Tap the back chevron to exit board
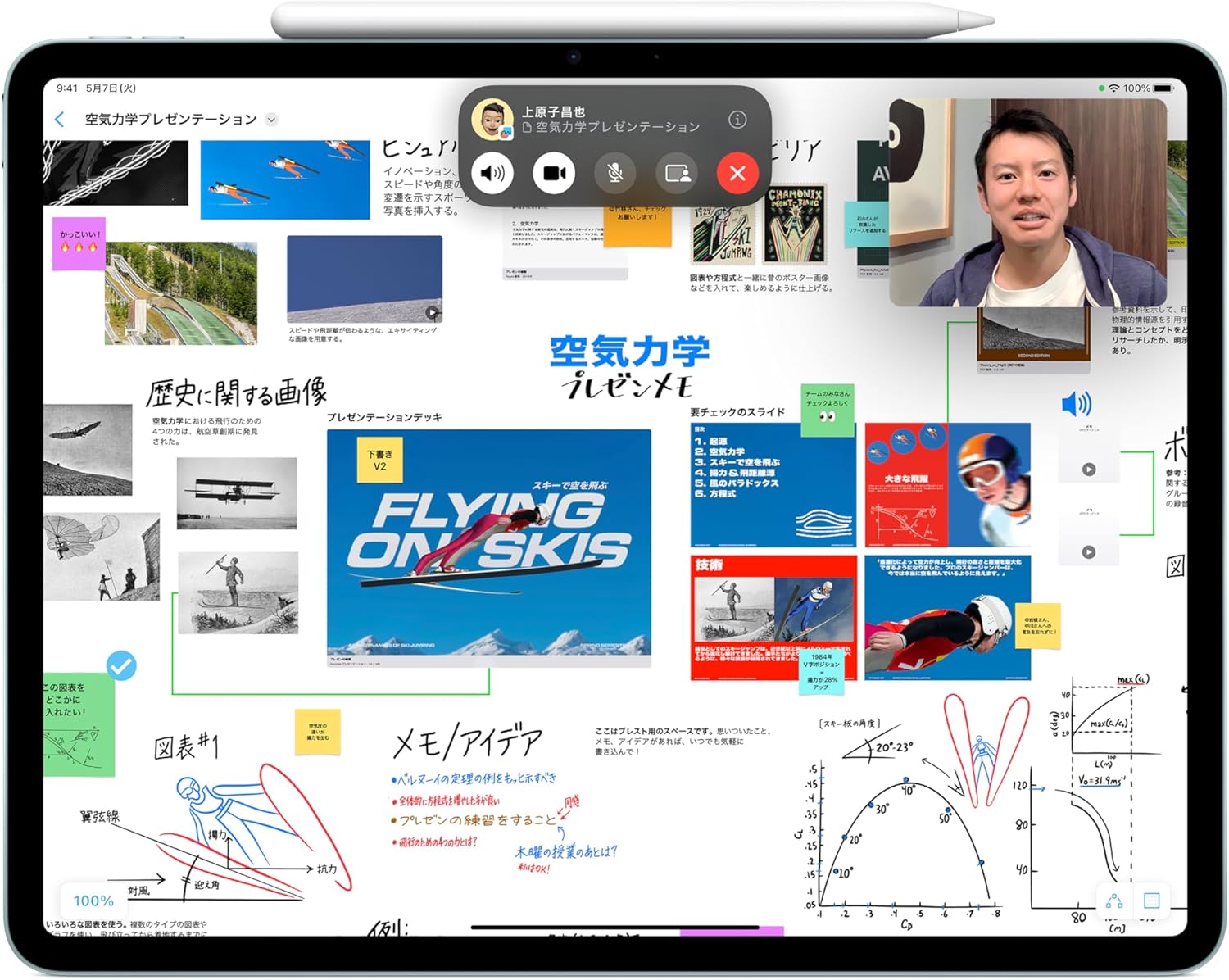Screen dimensions: 1229x980 click(59, 120)
